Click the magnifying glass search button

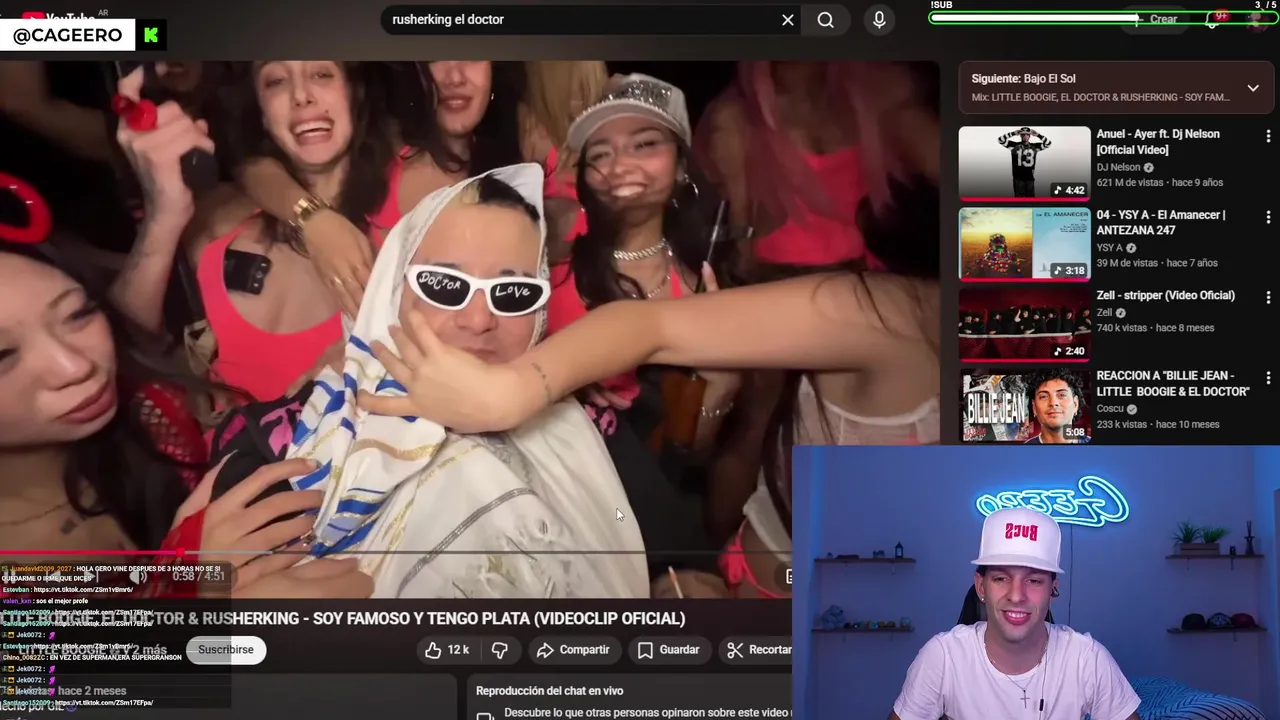[x=825, y=20]
